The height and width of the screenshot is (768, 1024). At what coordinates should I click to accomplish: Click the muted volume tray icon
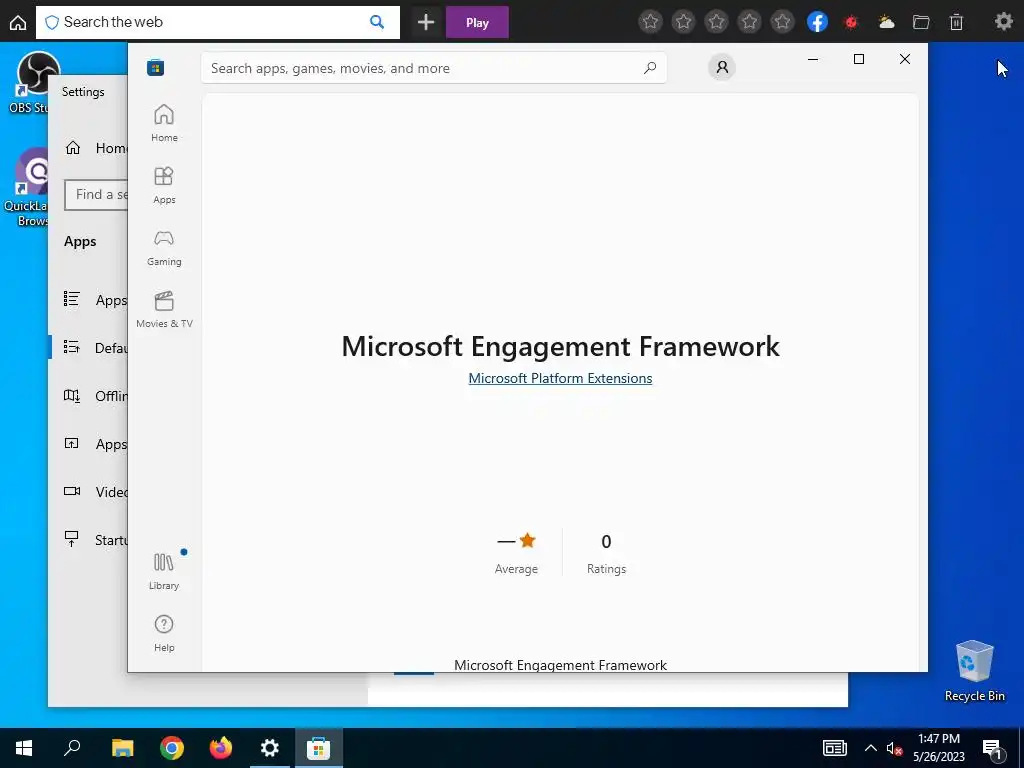[x=894, y=748]
